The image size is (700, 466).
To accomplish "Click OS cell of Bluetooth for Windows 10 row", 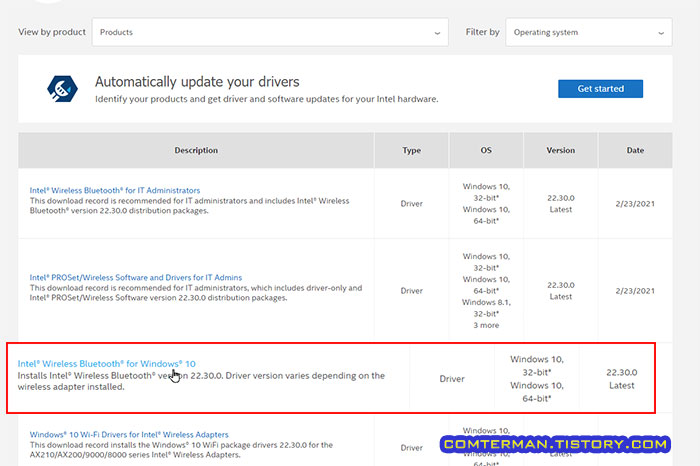I will click(537, 379).
